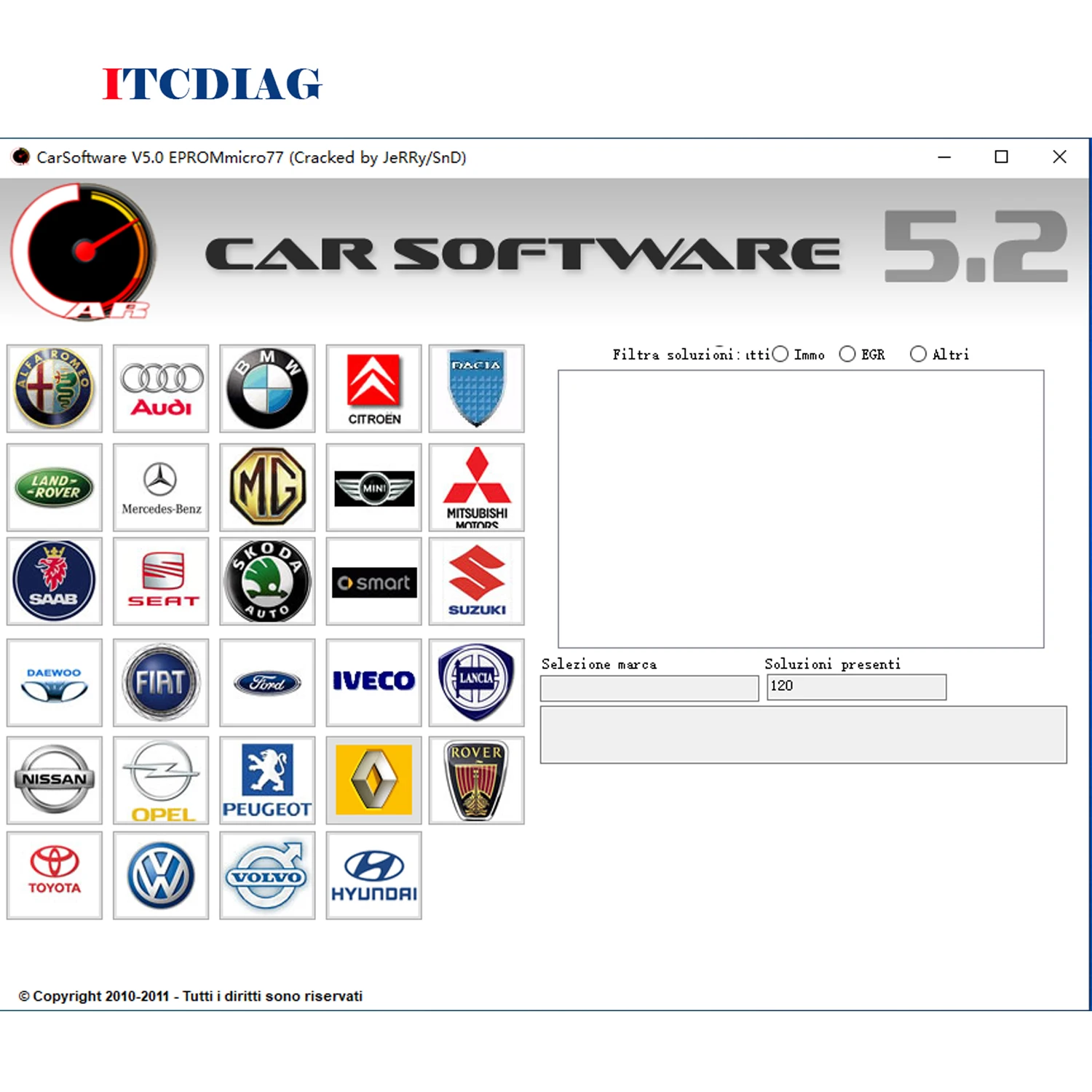Screen dimensions: 1092x1092
Task: Click the Renault brand logo
Action: pos(373,780)
